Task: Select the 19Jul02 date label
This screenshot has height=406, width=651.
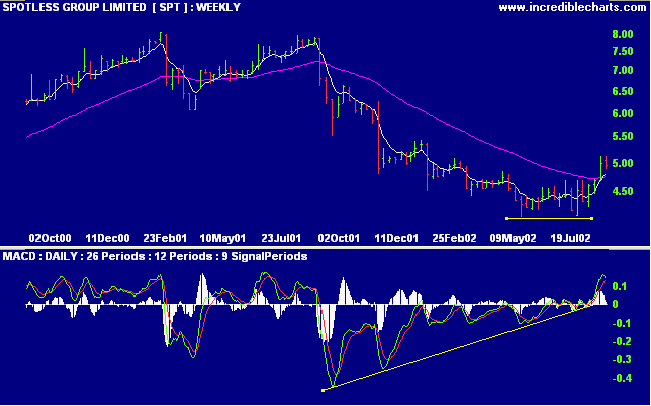Action: pyautogui.click(x=570, y=238)
